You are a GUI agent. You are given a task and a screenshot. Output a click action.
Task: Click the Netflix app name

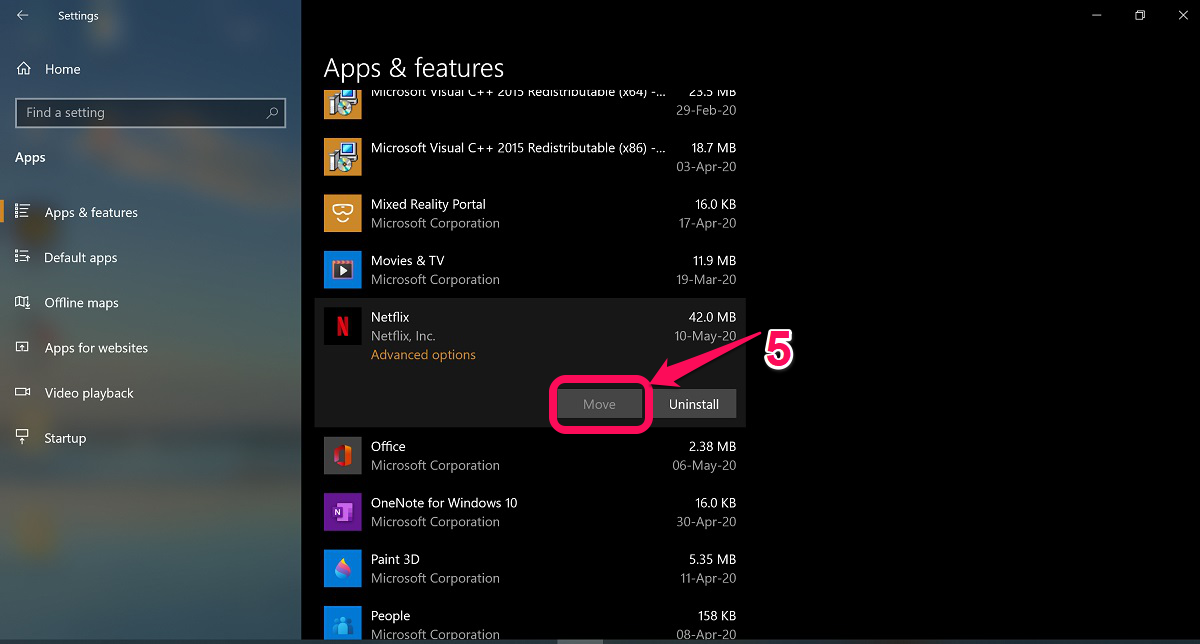pyautogui.click(x=390, y=317)
